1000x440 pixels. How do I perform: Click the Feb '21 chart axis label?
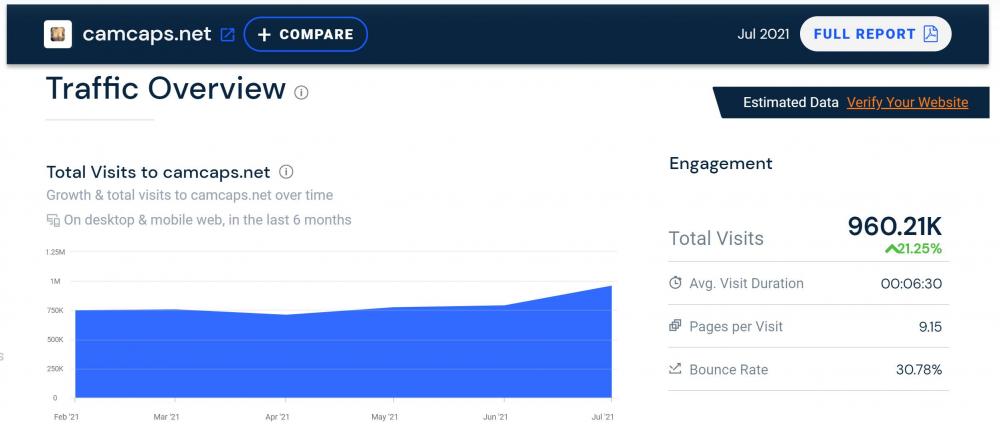click(x=67, y=416)
